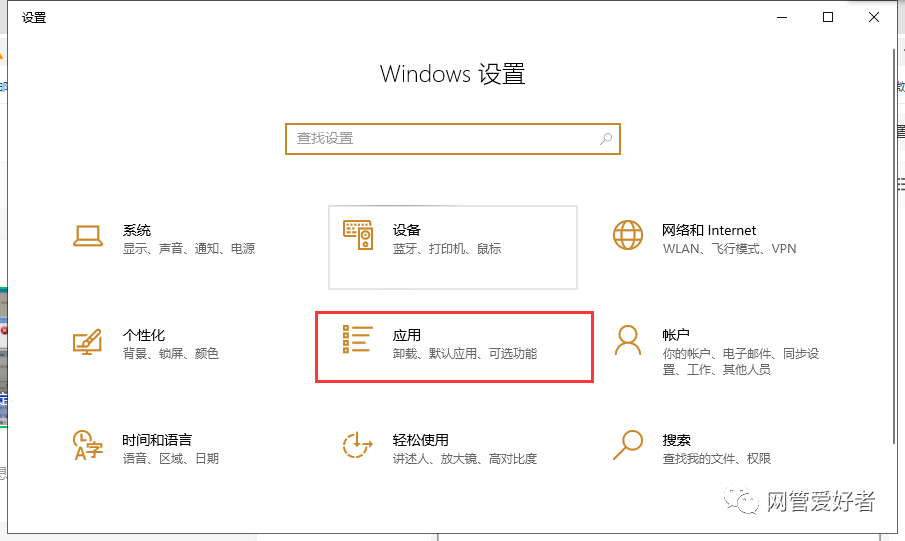Open the Search magnifier category icon
Viewport: 905px width, 541px height.
coord(627,445)
